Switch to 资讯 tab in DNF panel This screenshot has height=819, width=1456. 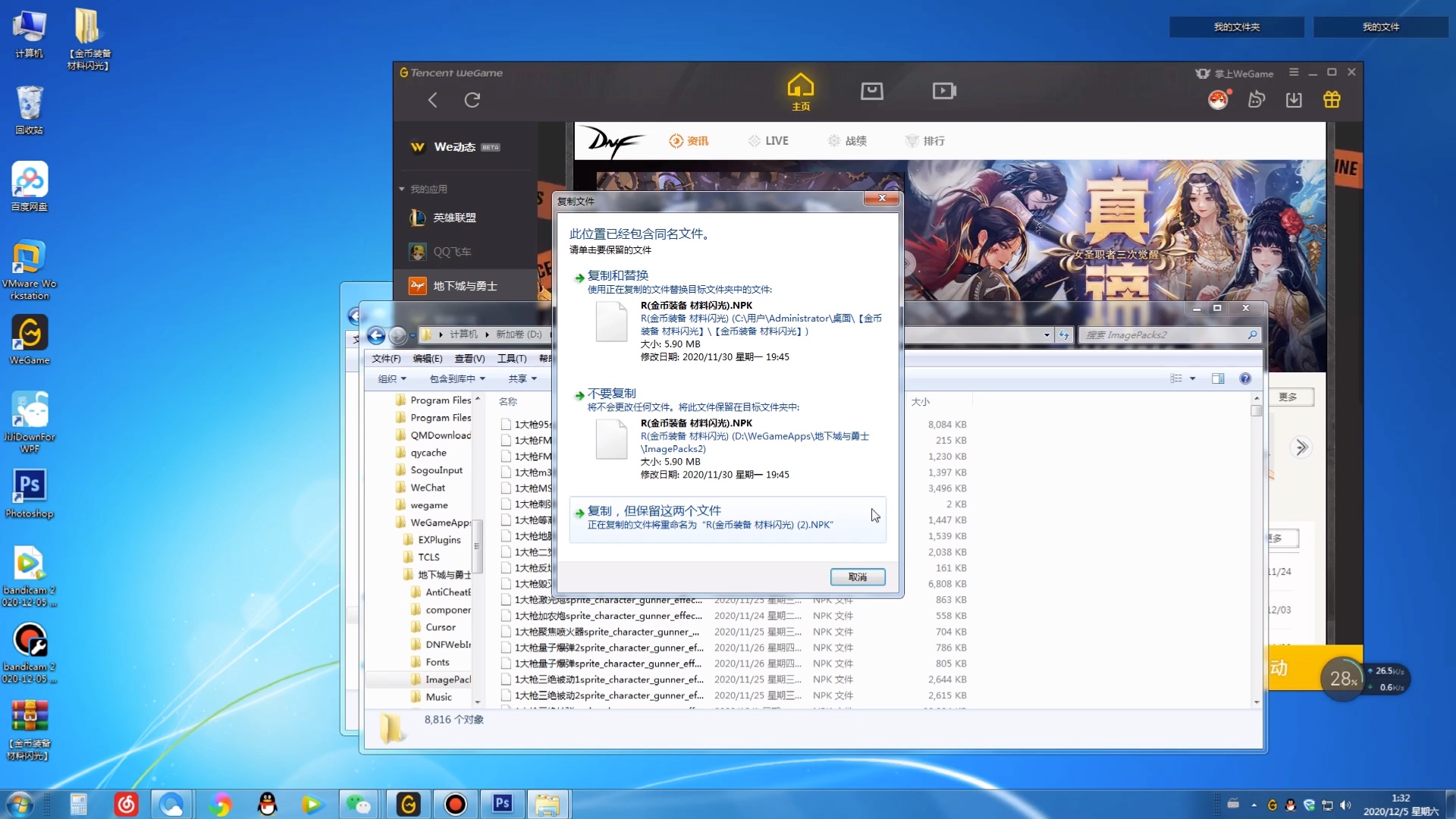pos(689,141)
